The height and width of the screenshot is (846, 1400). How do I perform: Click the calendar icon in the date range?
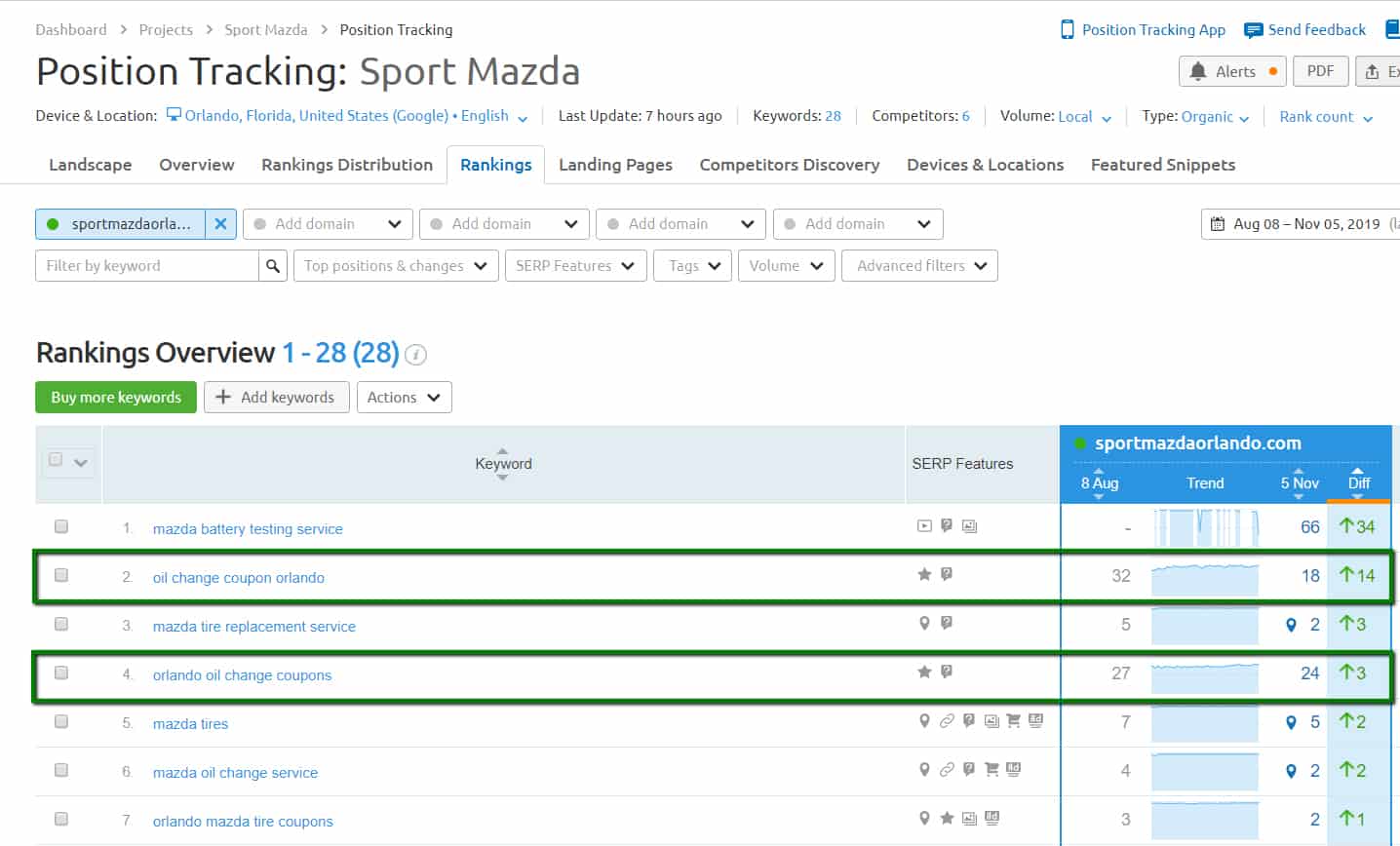click(1218, 224)
